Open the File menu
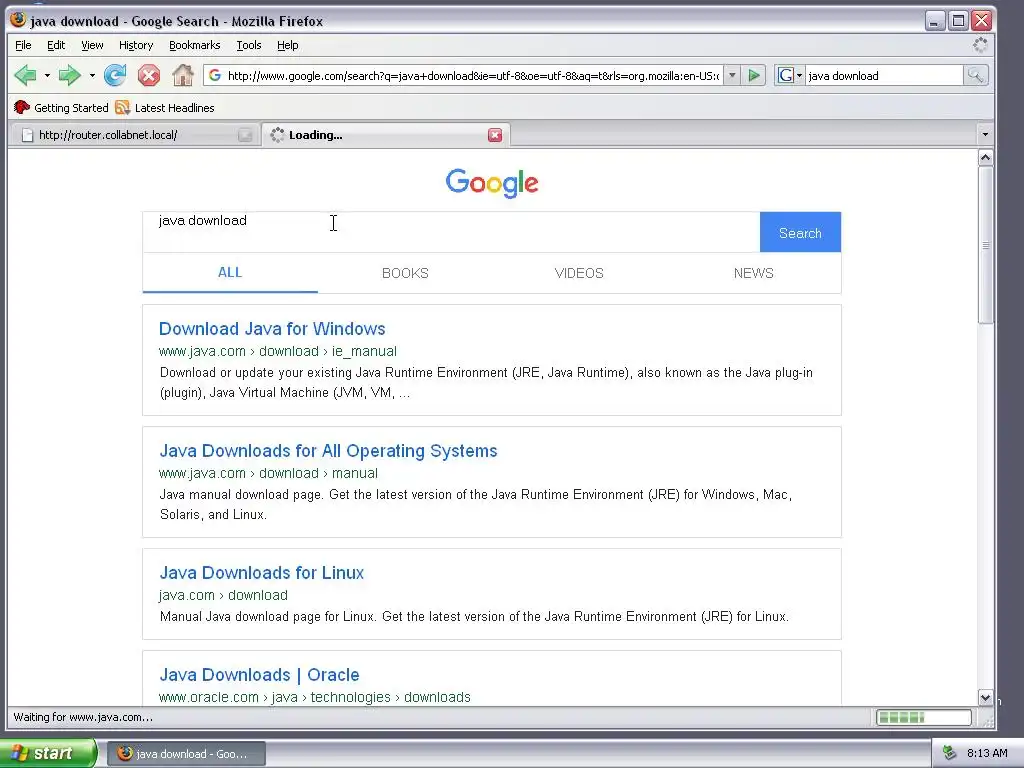This screenshot has height=768, width=1024. (24, 45)
